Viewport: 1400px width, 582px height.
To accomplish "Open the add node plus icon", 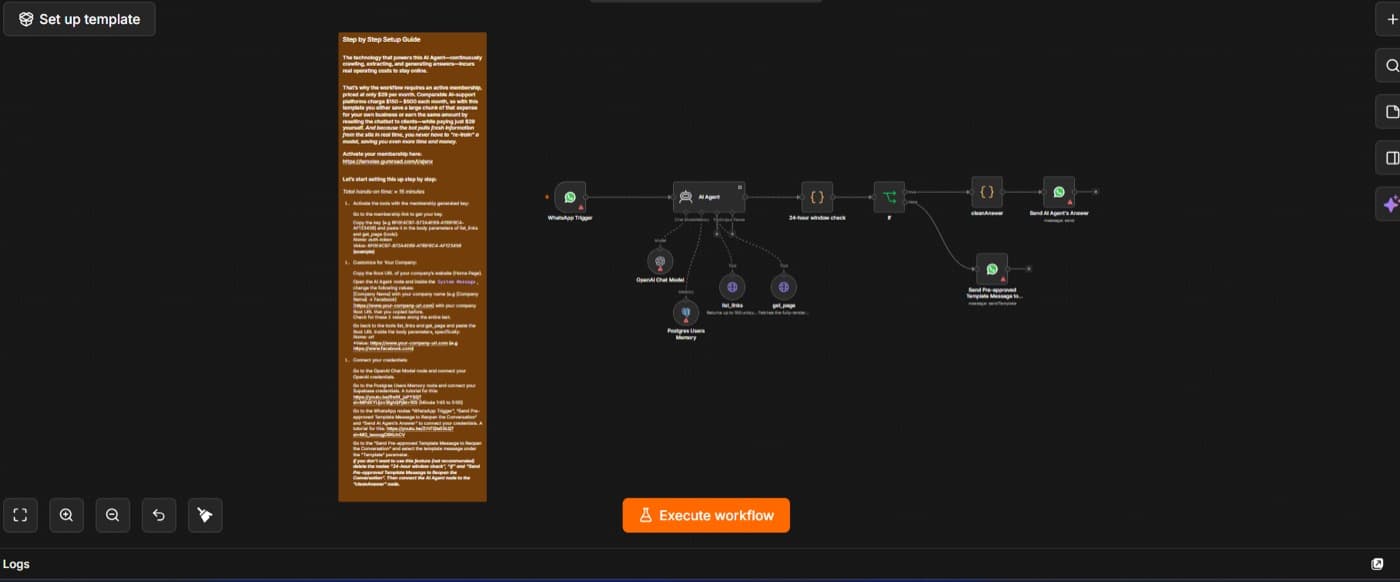I will click(1391, 19).
